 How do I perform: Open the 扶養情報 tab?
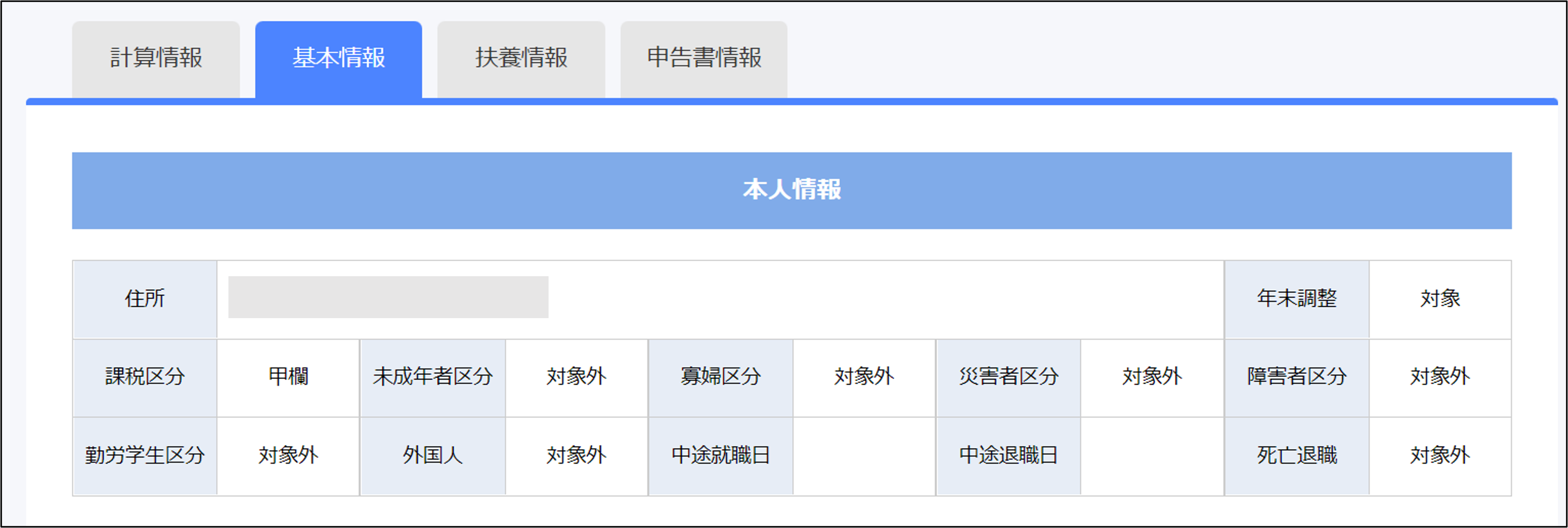521,59
